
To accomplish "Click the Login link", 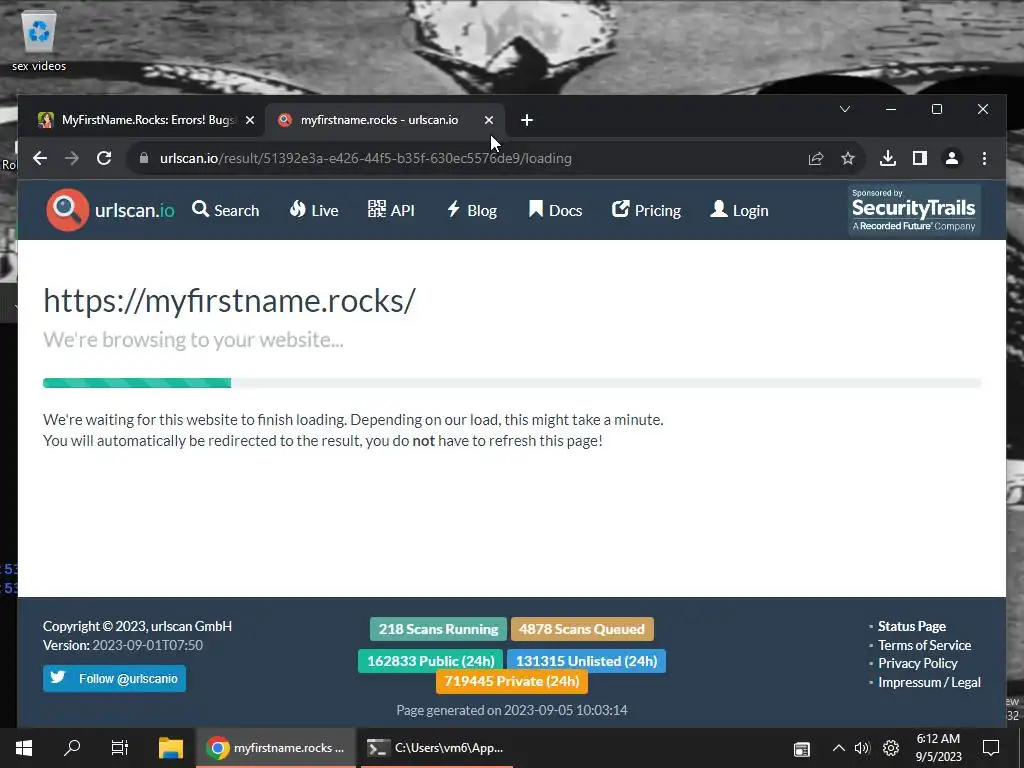I will [x=739, y=210].
